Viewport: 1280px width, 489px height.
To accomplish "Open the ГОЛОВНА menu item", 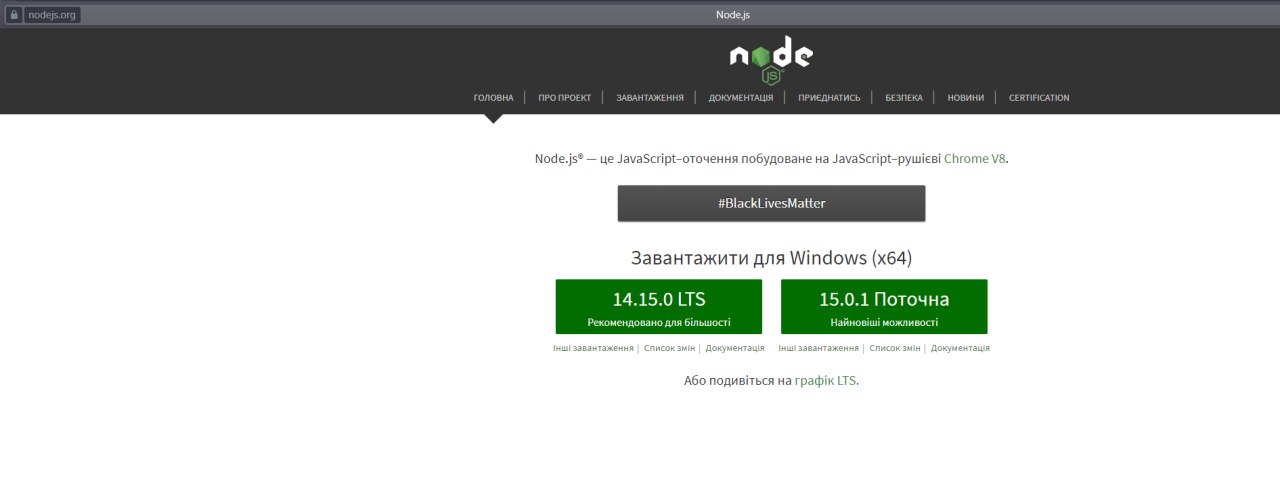I will 493,98.
